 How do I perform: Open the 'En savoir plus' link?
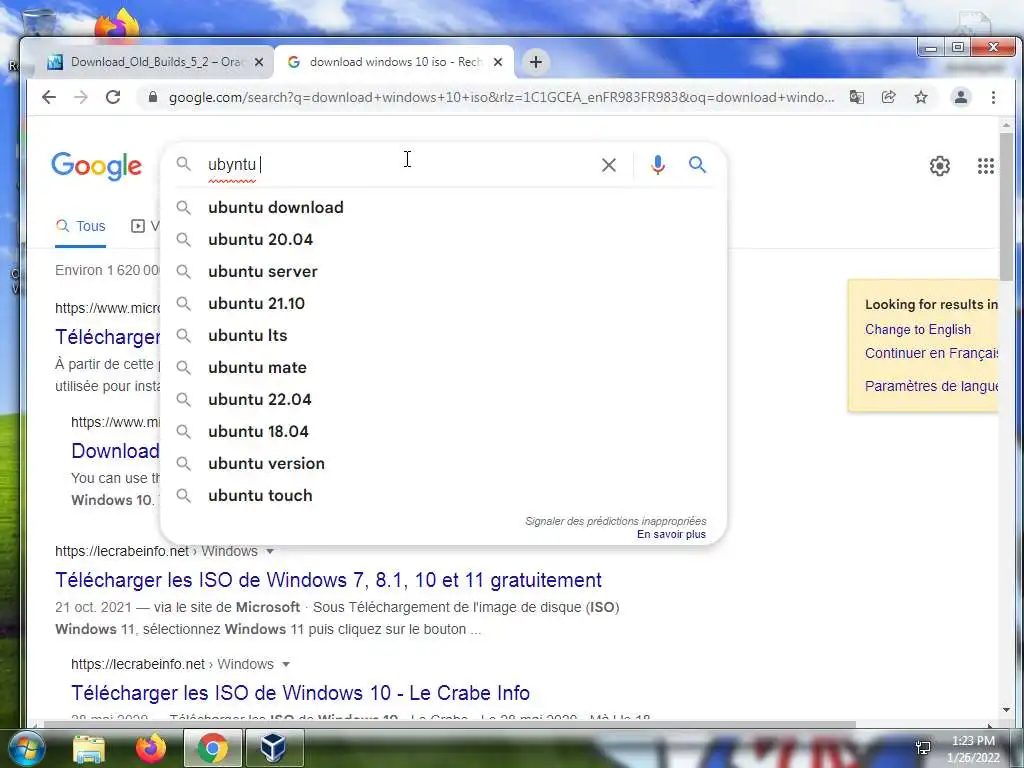click(671, 534)
